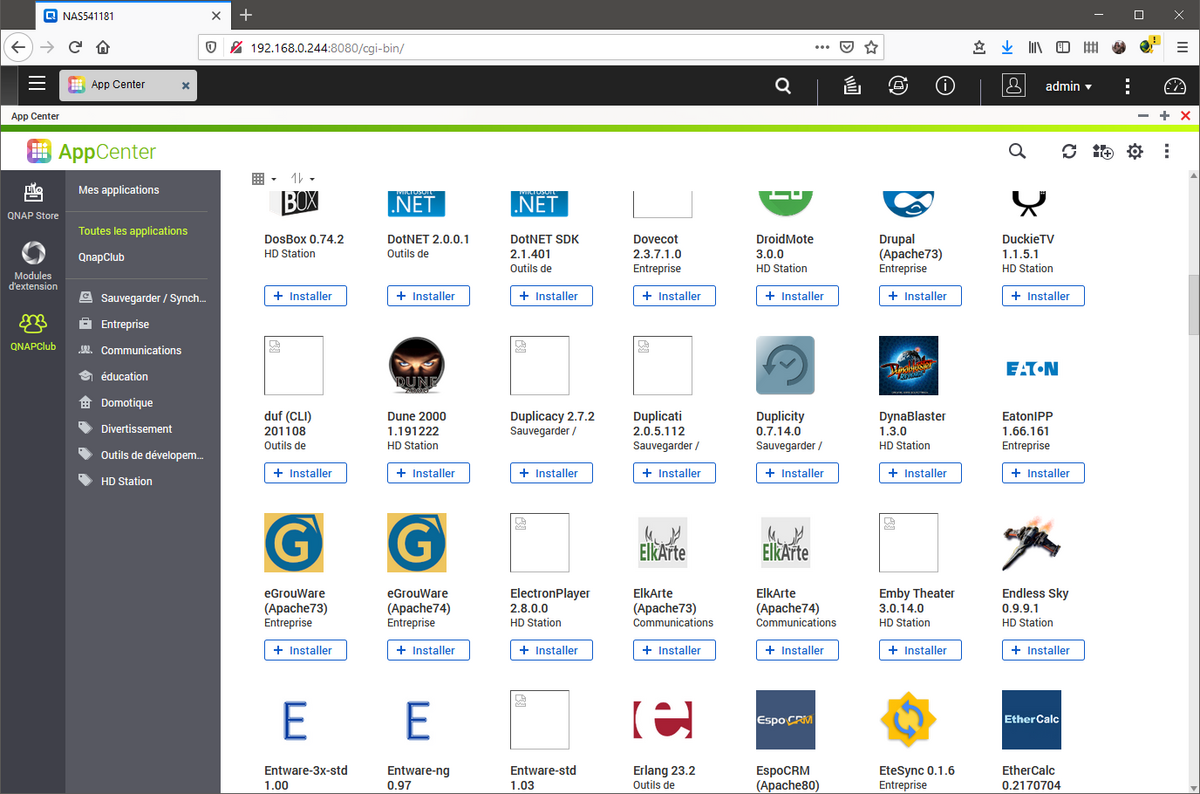
Task: Open eGrouWare (Apache73) app icon
Action: pyautogui.click(x=293, y=543)
